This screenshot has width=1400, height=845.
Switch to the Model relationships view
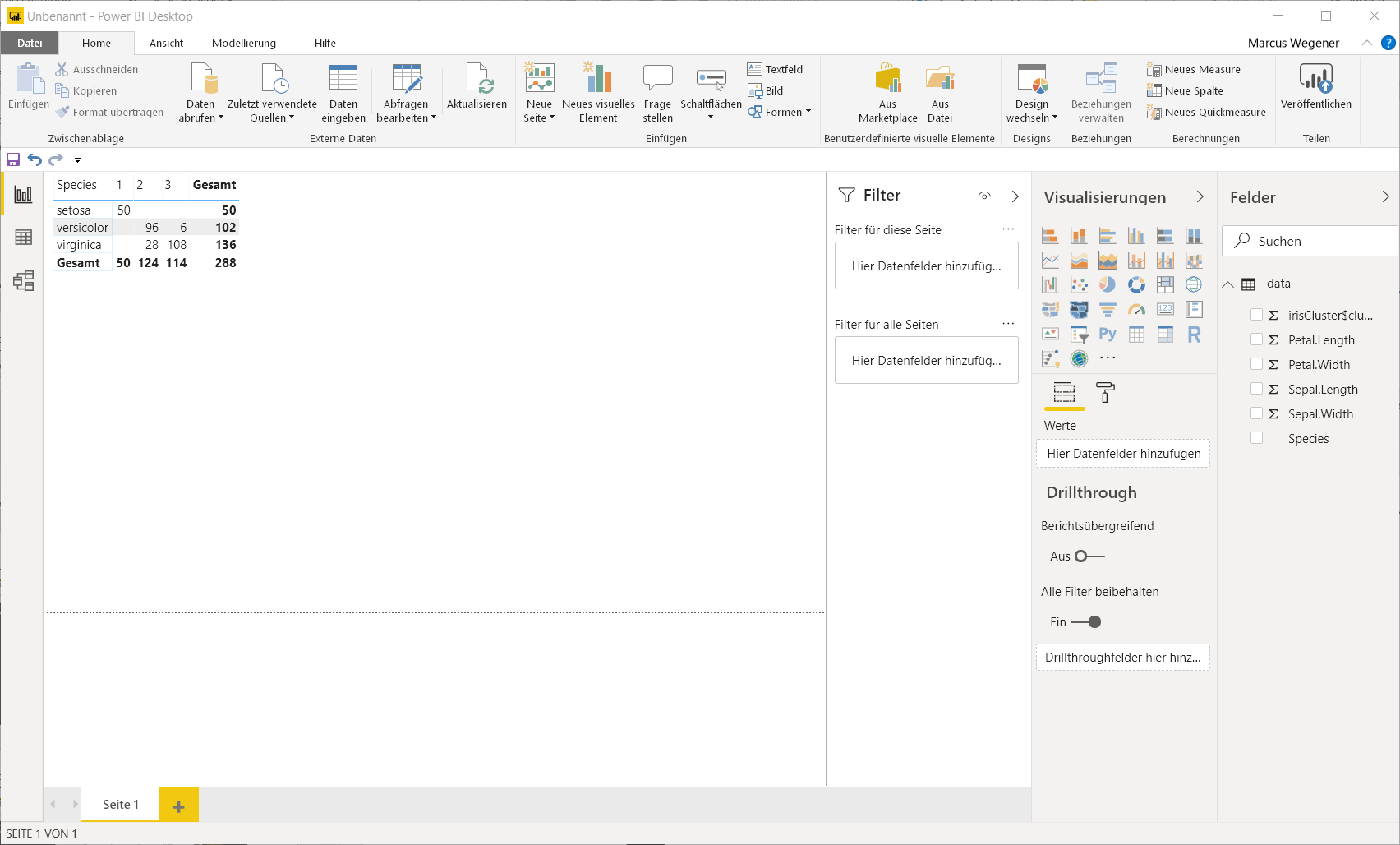(23, 281)
